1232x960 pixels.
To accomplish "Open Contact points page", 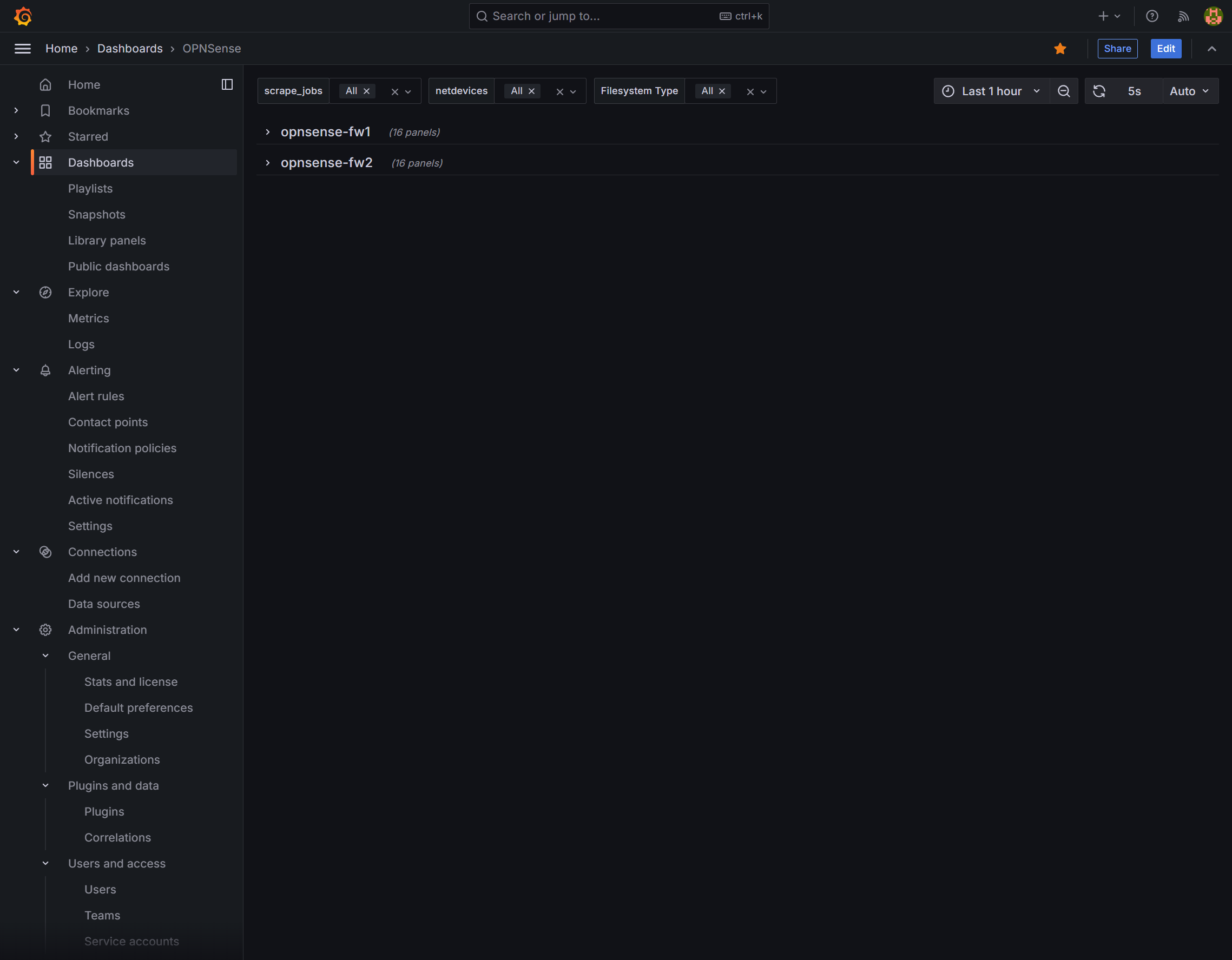I will [108, 422].
